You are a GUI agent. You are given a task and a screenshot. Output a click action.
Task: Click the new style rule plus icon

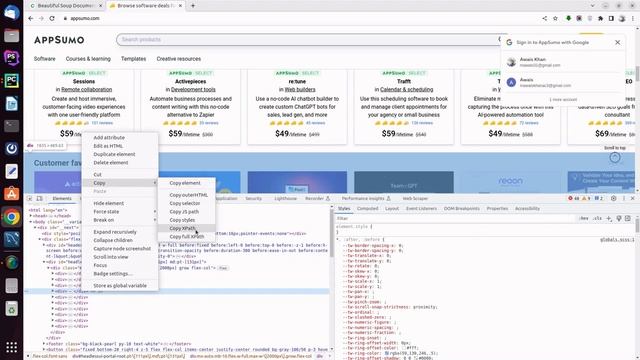pyautogui.click(x=609, y=218)
